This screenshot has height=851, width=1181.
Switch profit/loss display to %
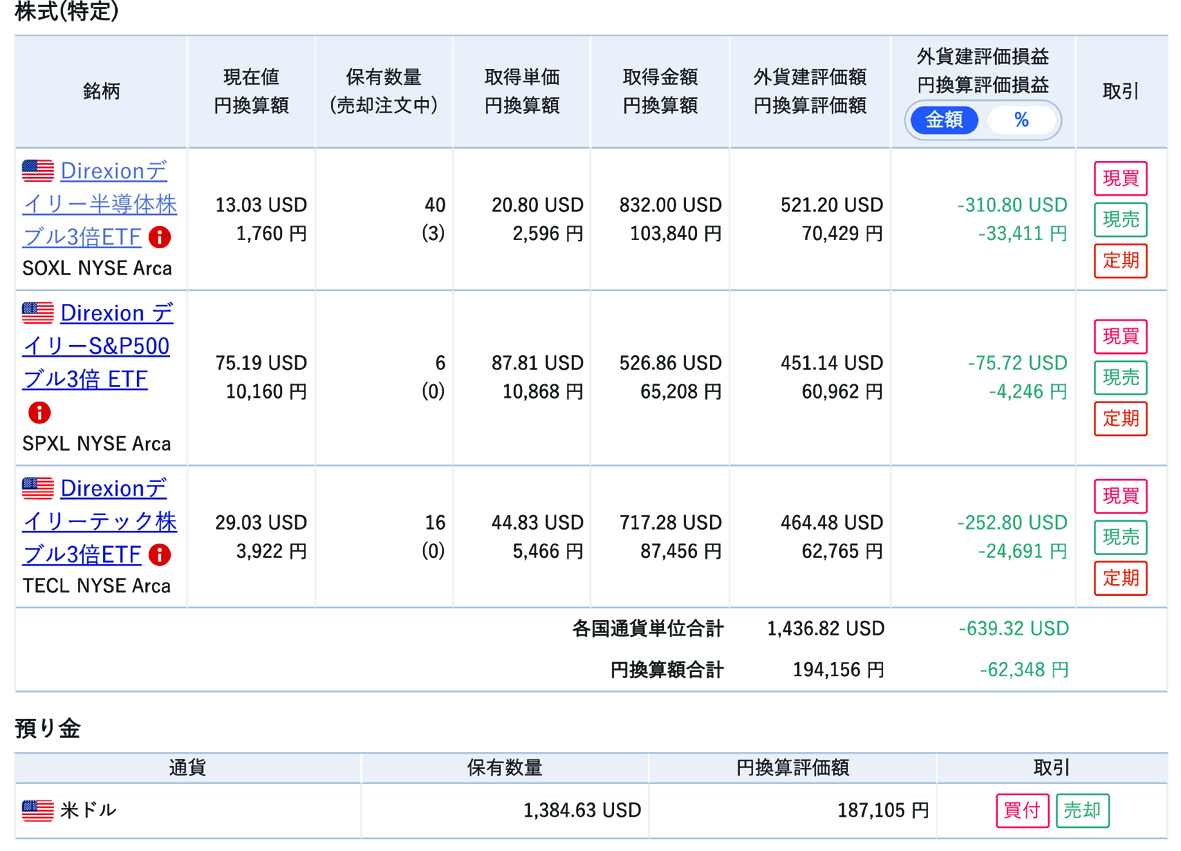[1021, 120]
